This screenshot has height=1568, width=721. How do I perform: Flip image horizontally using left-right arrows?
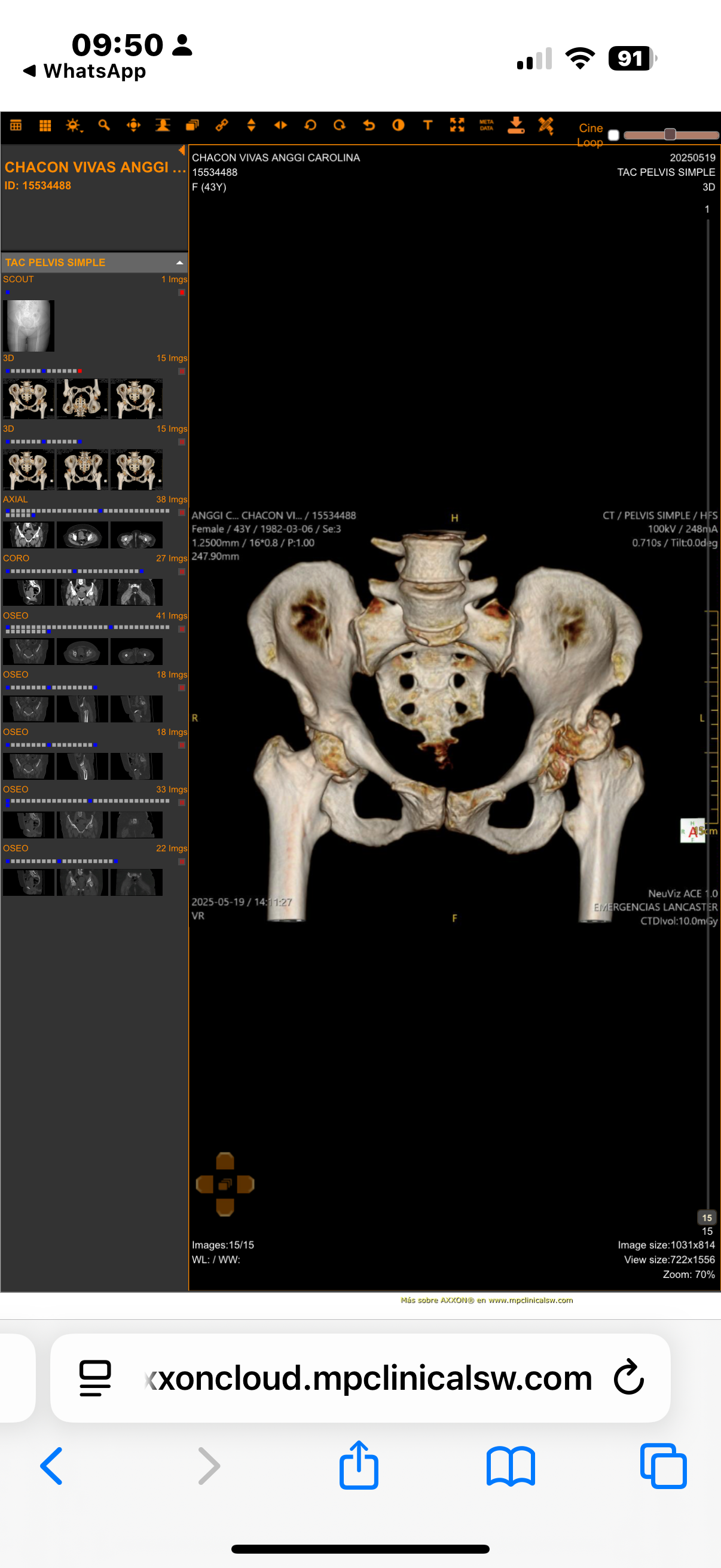click(280, 126)
